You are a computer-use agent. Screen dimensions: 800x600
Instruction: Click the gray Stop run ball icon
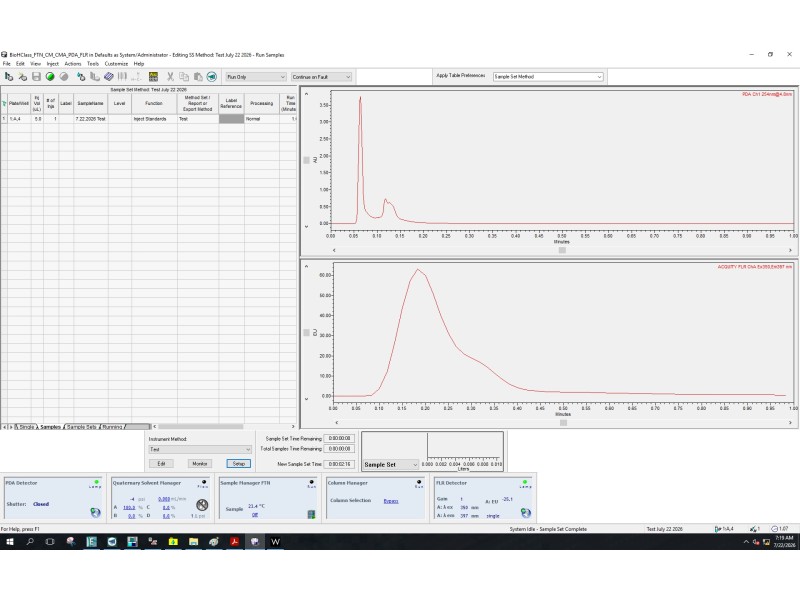pyautogui.click(x=64, y=77)
